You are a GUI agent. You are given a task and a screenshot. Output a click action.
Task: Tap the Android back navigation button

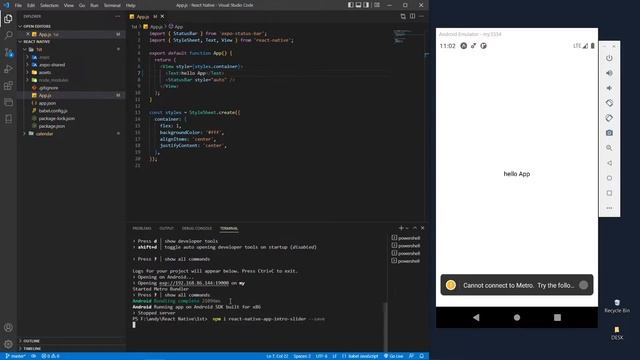click(x=476, y=318)
